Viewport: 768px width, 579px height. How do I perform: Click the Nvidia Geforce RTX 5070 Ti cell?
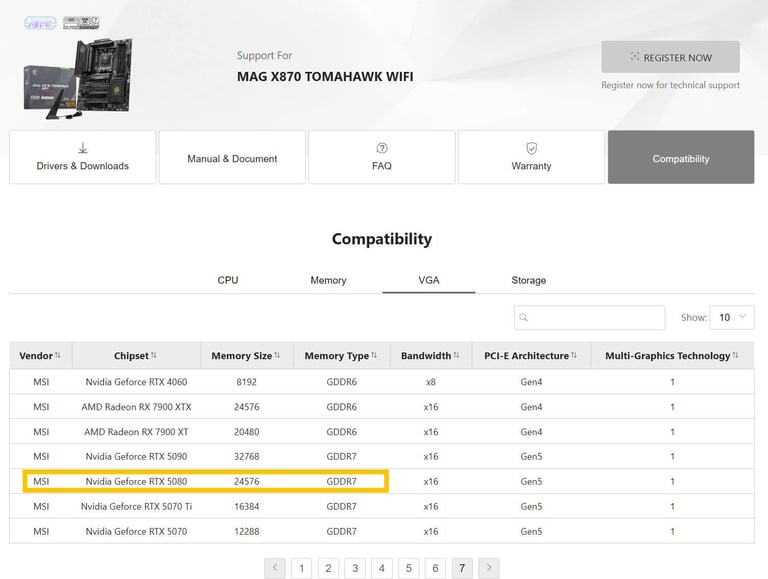(x=136, y=506)
